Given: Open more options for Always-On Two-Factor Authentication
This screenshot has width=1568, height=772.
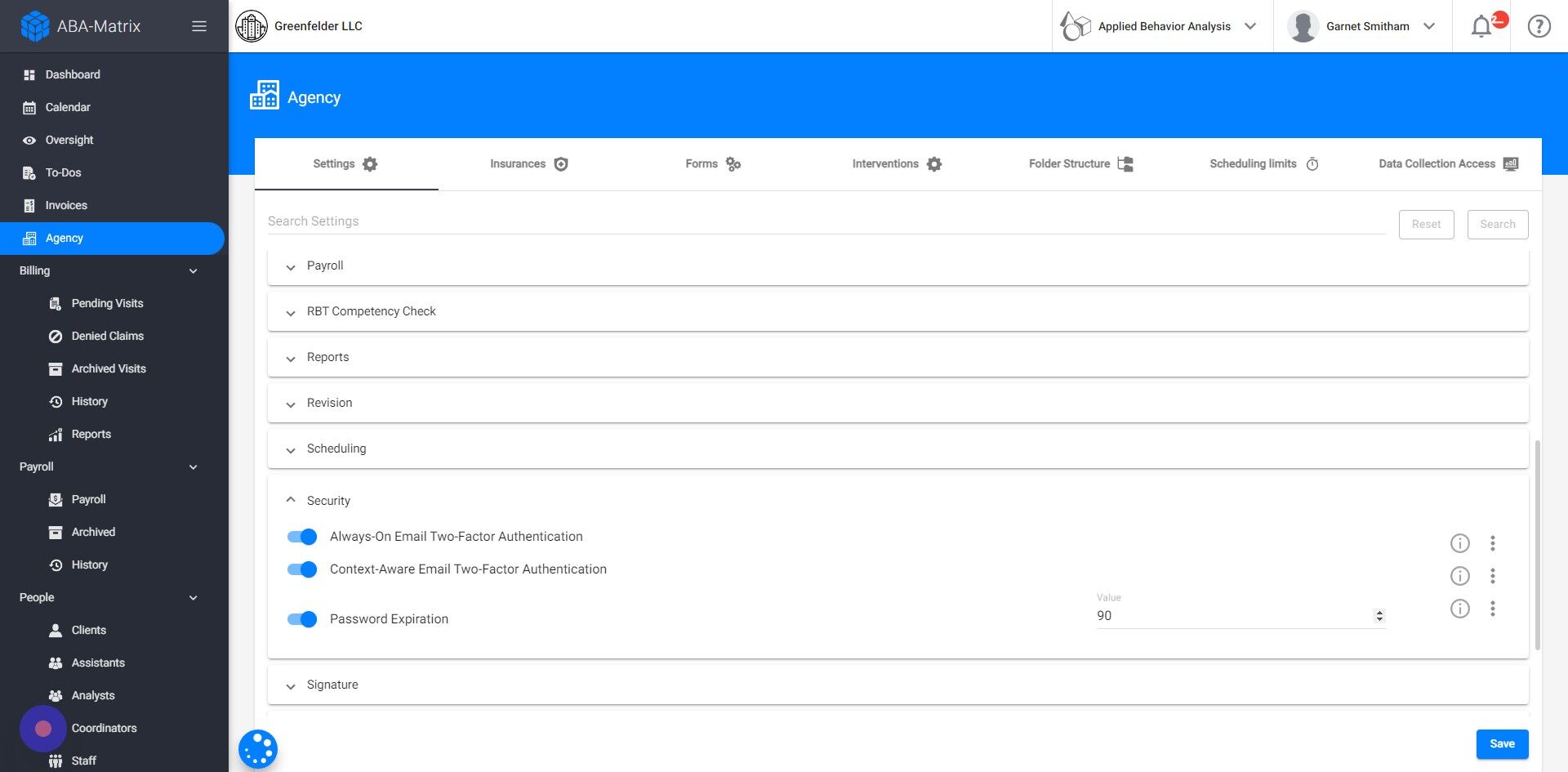Looking at the screenshot, I should pyautogui.click(x=1492, y=543).
